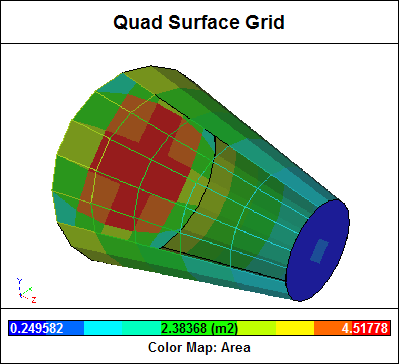Select the cyan color map segment
399x364 pixels.
[x=103, y=328]
